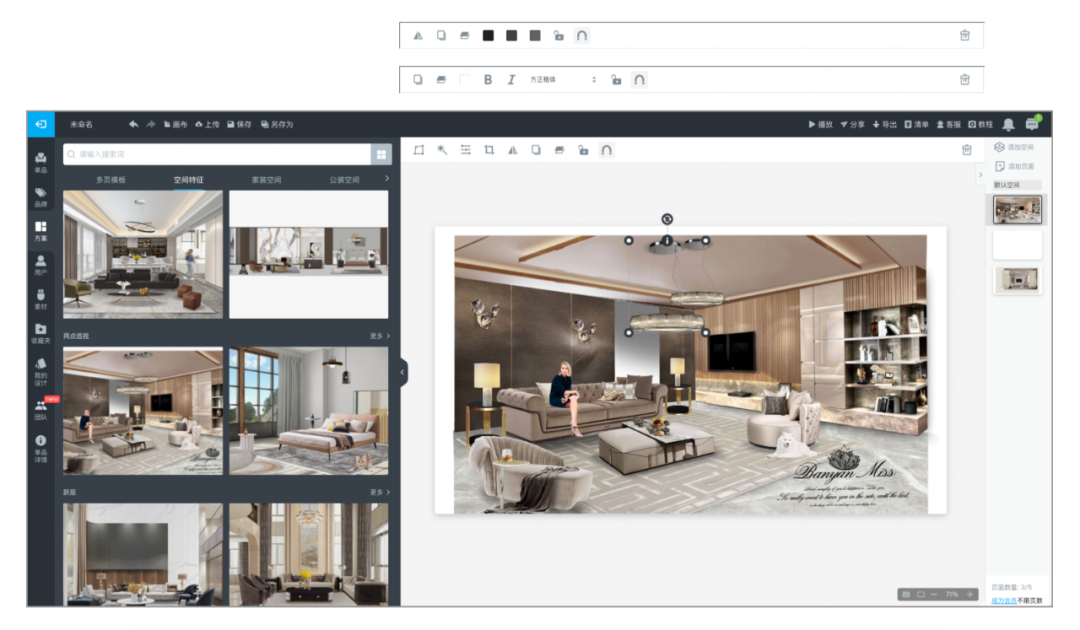The height and width of the screenshot is (630, 1080).
Task: Toggle magnet snapping in main toolbar
Action: click(x=606, y=150)
